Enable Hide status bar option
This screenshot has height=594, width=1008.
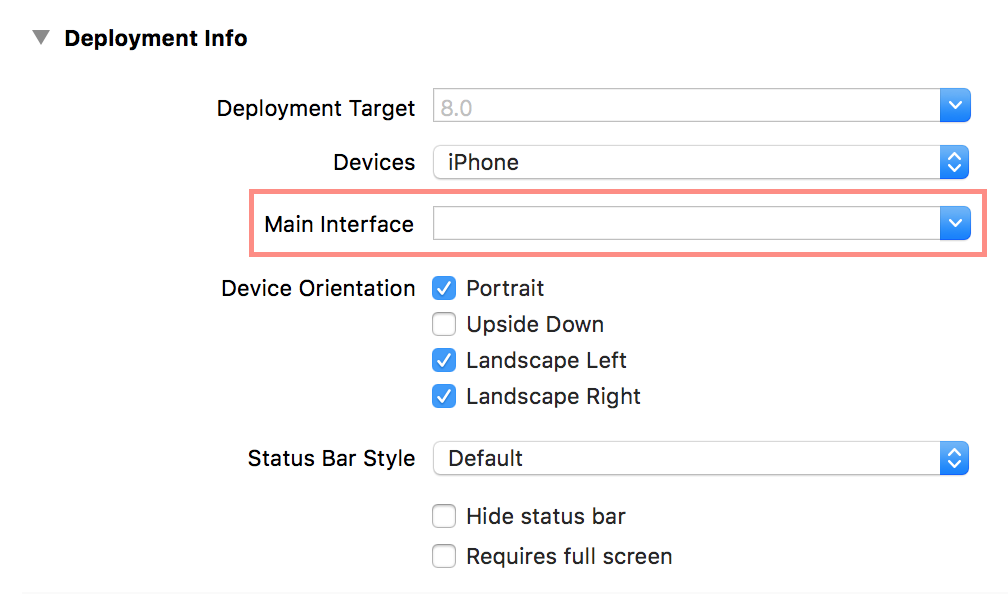tap(444, 516)
